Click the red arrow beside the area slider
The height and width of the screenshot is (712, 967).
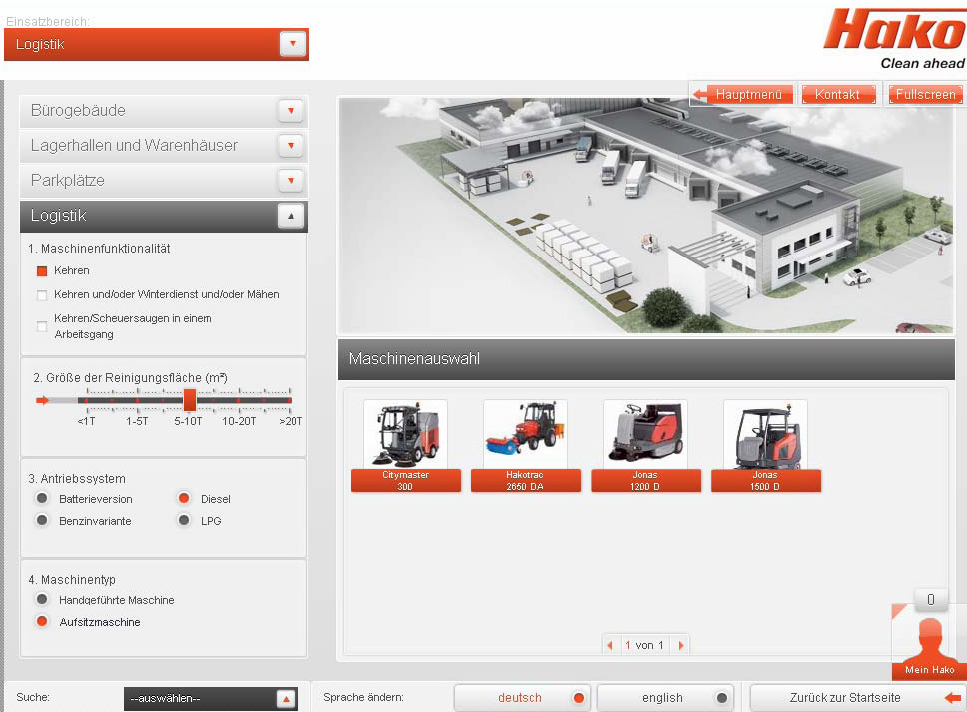click(42, 400)
